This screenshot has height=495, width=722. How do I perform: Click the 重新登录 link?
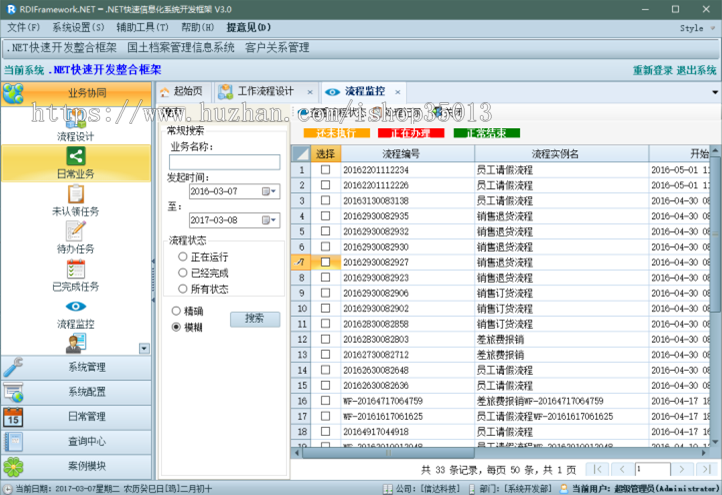point(652,70)
